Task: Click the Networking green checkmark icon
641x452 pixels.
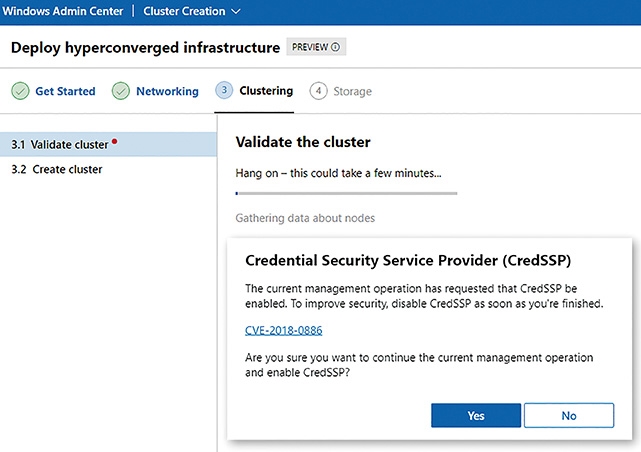Action: [x=121, y=91]
